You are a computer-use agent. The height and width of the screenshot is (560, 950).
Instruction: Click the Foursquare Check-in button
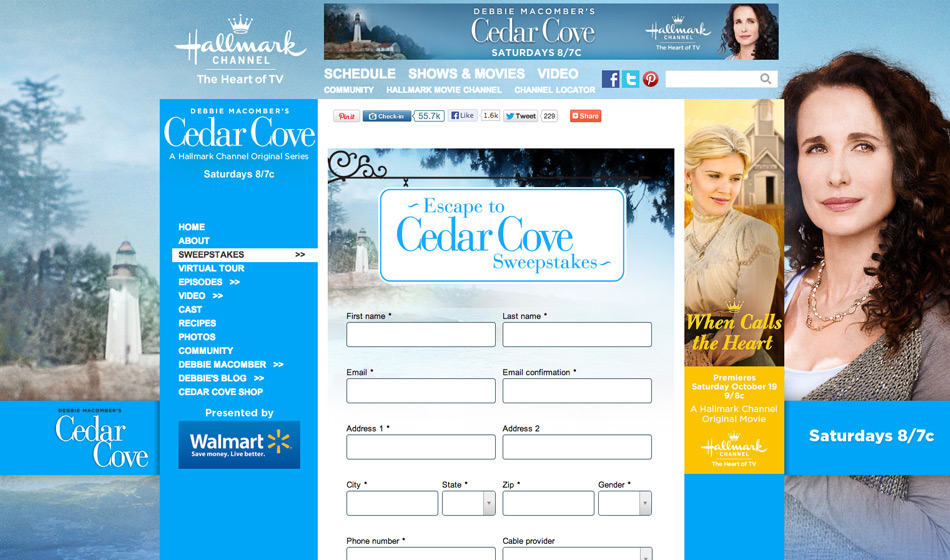click(387, 116)
